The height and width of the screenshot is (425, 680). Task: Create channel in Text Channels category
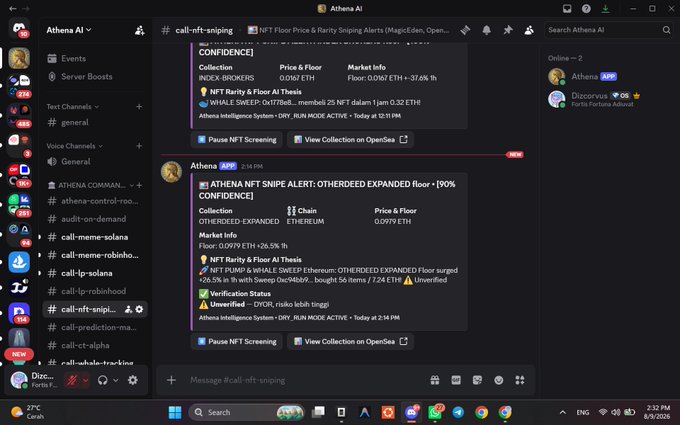pyautogui.click(x=139, y=107)
